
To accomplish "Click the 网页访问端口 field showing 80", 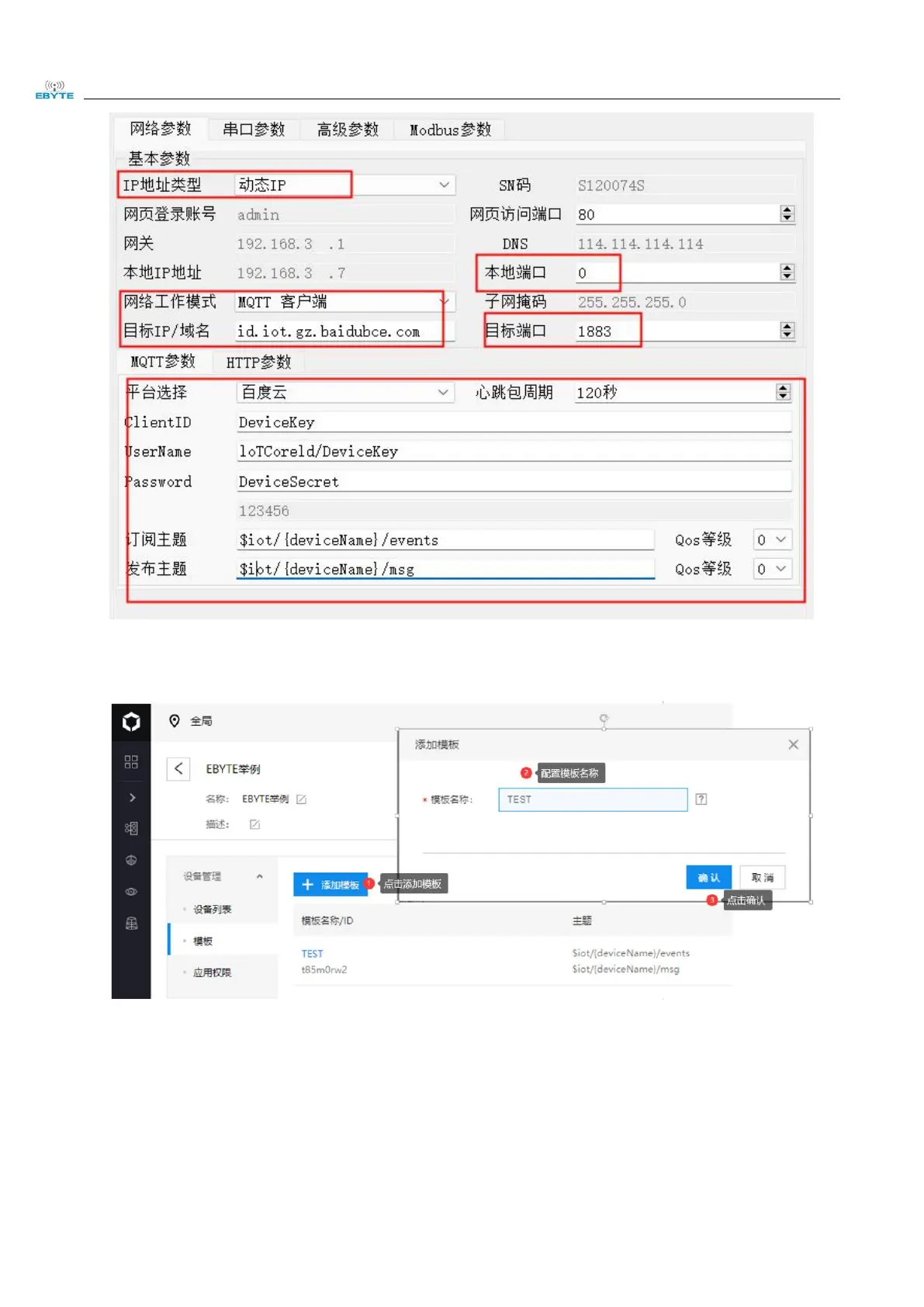I will 677,215.
